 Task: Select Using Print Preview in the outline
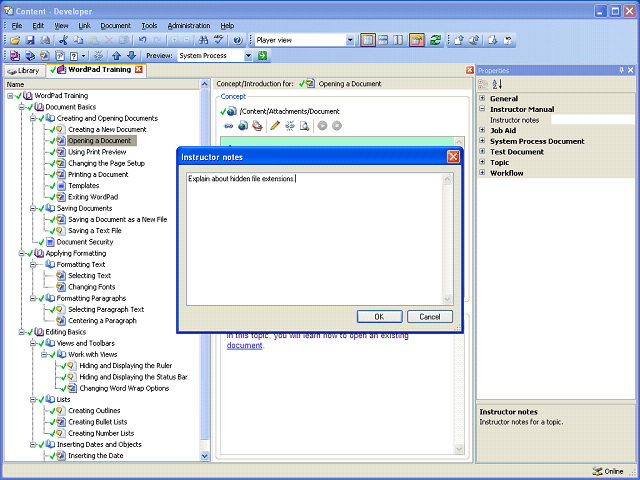[97, 152]
